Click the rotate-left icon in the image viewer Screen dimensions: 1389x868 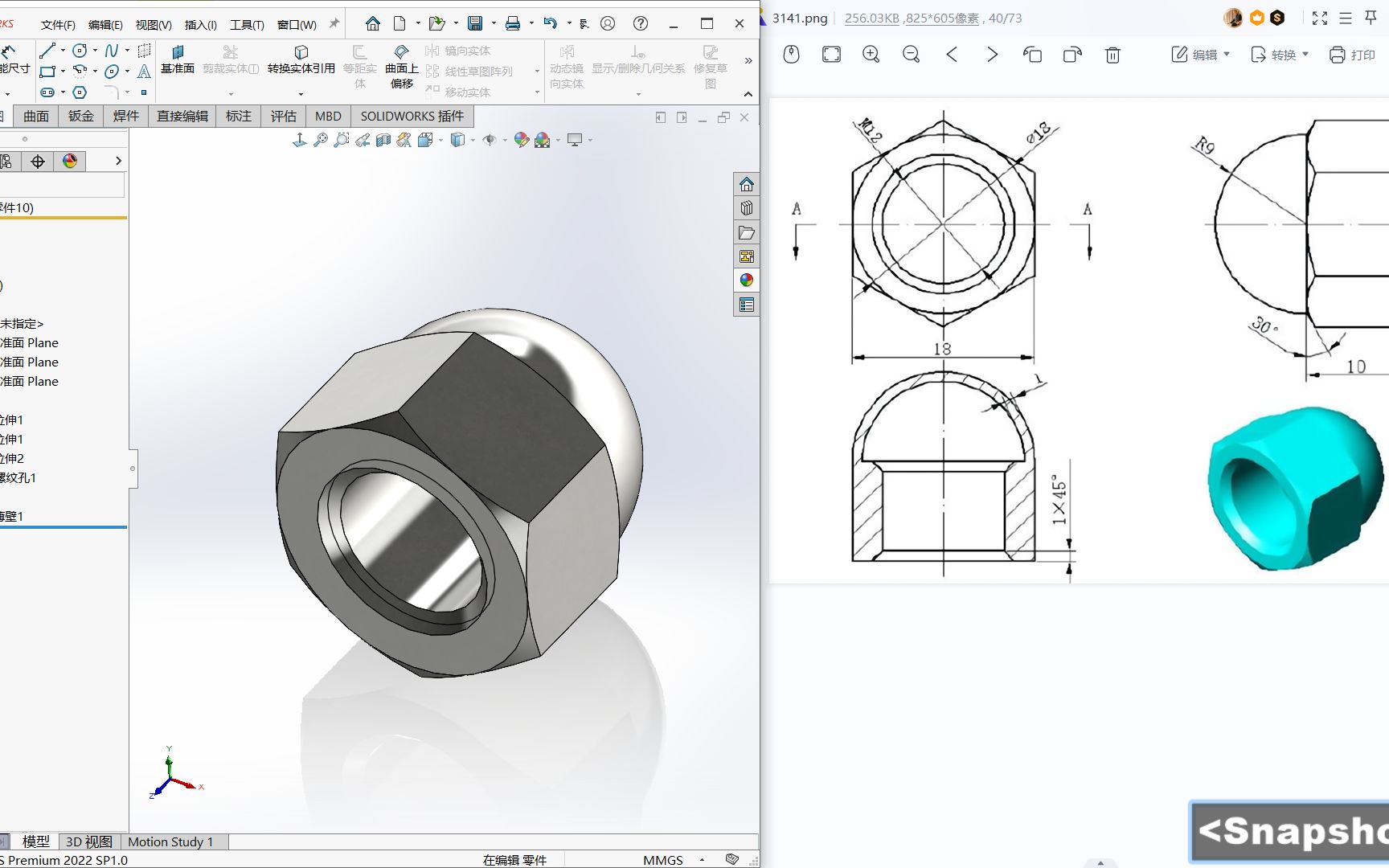tap(1033, 55)
